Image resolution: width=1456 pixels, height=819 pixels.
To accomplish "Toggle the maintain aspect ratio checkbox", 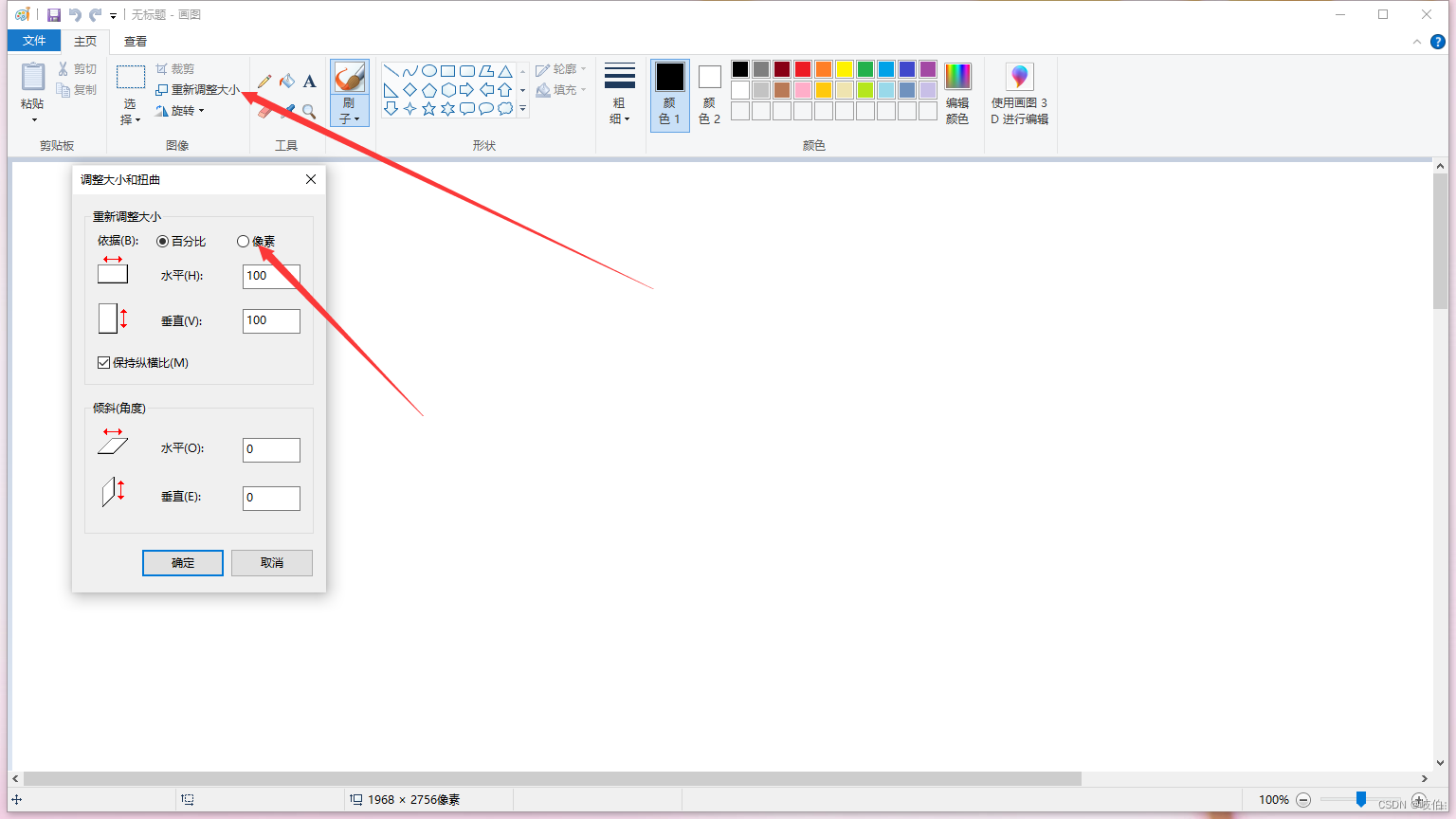I will tap(104, 363).
